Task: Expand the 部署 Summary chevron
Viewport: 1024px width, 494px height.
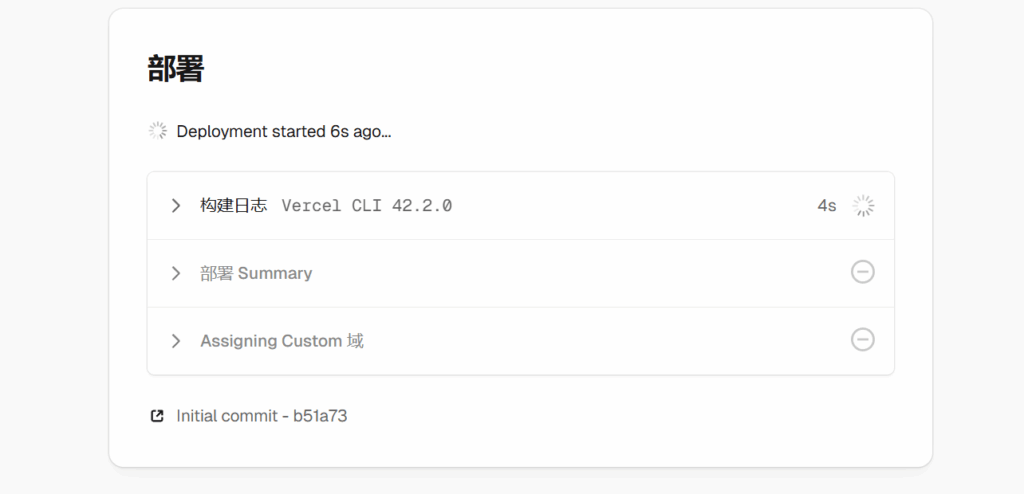Action: (x=176, y=273)
